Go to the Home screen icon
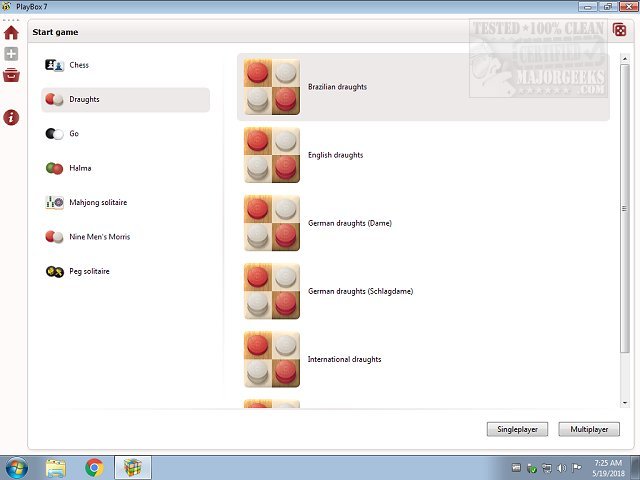 point(11,33)
